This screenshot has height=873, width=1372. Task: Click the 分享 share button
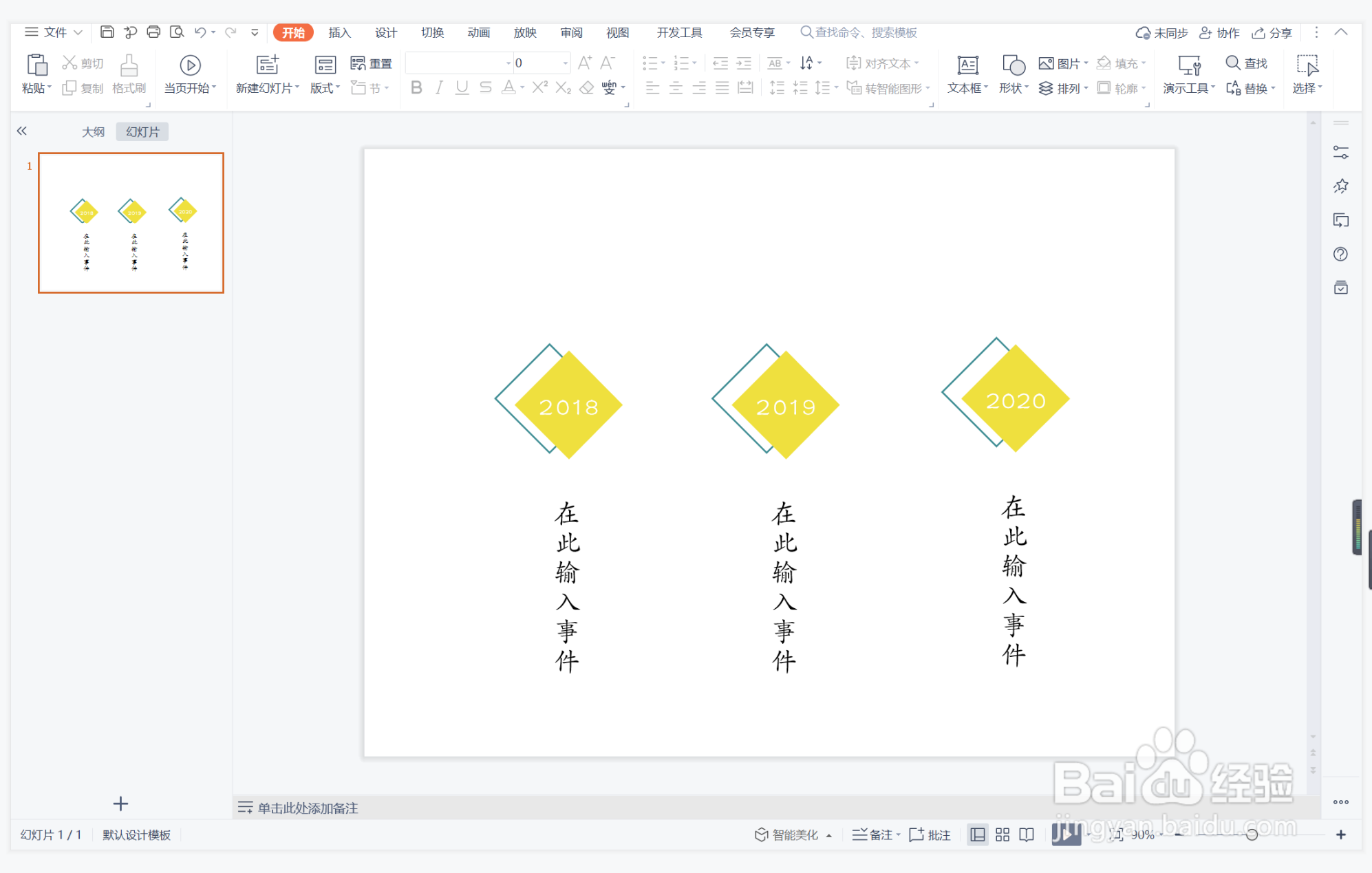[x=1272, y=32]
